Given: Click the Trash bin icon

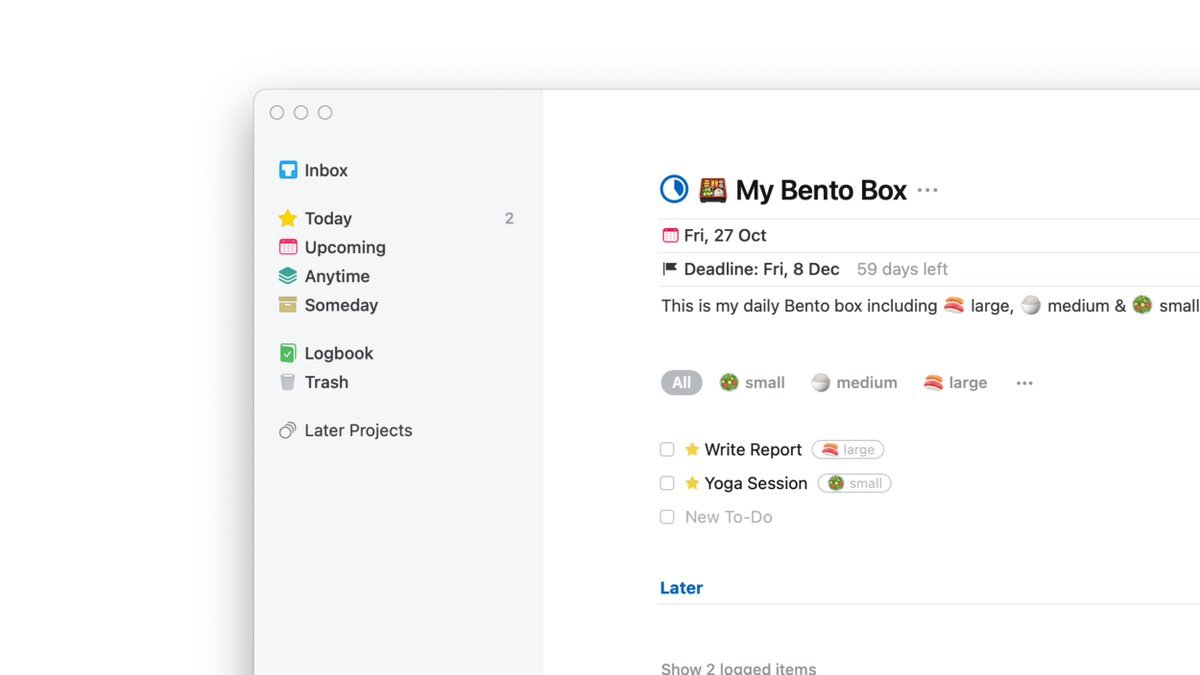Looking at the screenshot, I should pyautogui.click(x=288, y=382).
